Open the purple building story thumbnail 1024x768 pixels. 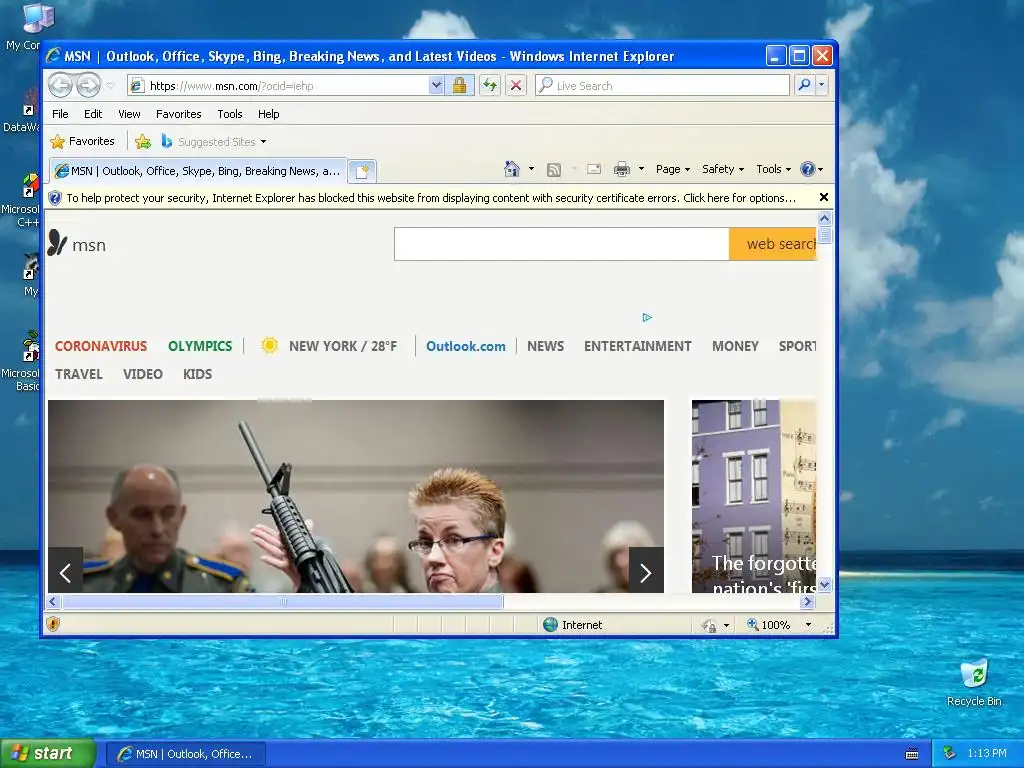754,496
